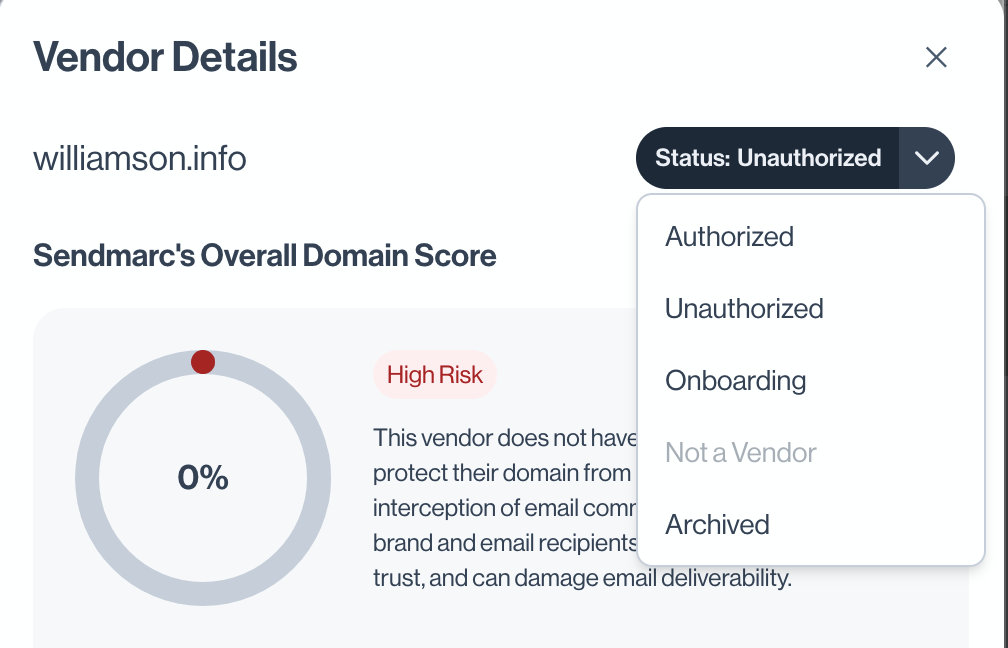Screen dimensions: 1008x648
Task: Close the Vendor Details dialog
Action: click(x=936, y=57)
